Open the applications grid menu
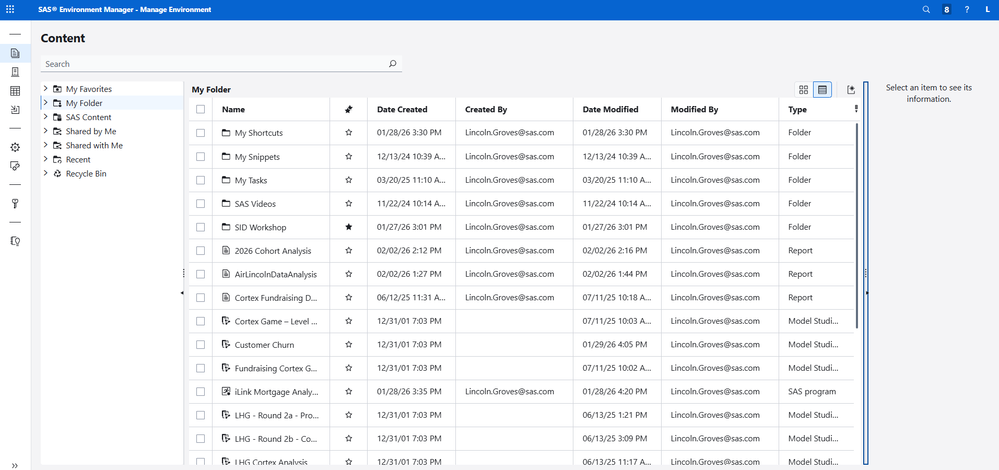 pyautogui.click(x=10, y=10)
